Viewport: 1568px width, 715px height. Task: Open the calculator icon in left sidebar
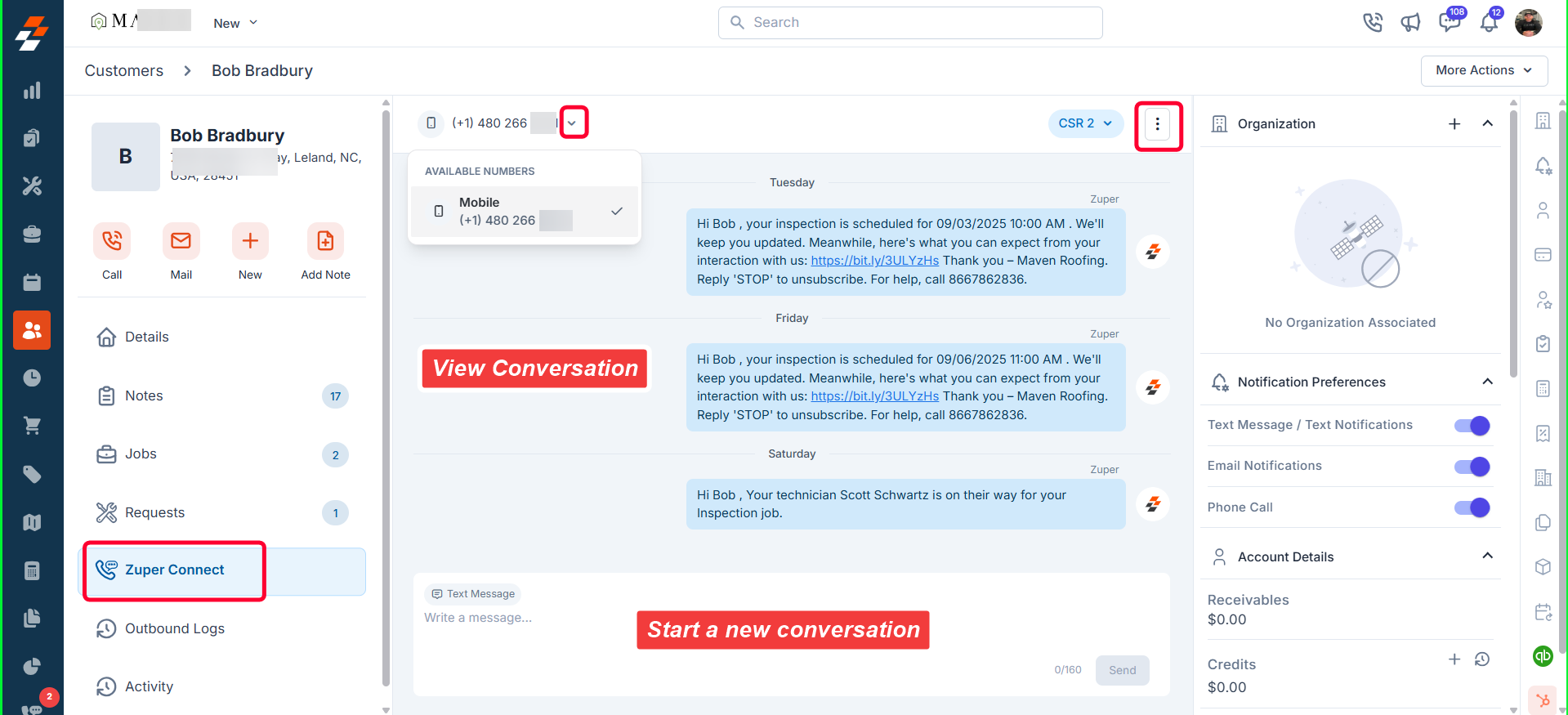[32, 570]
